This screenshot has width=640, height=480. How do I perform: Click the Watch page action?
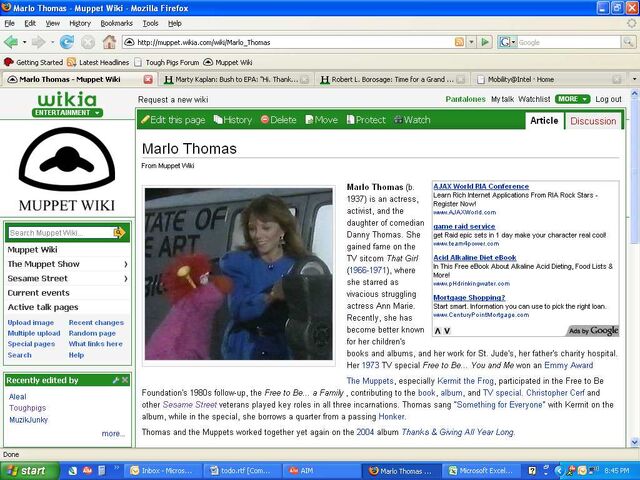point(412,120)
